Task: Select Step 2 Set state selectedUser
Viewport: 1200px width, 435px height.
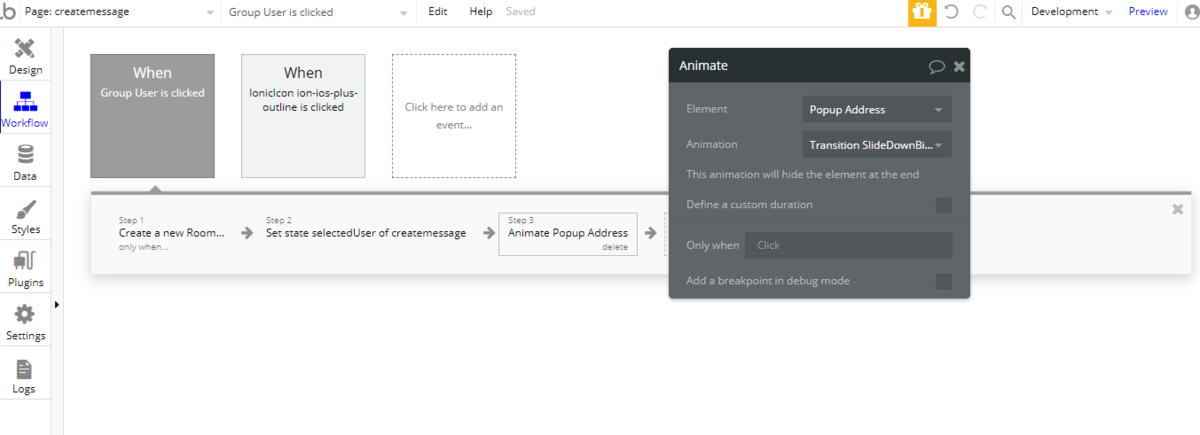Action: pyautogui.click(x=366, y=233)
